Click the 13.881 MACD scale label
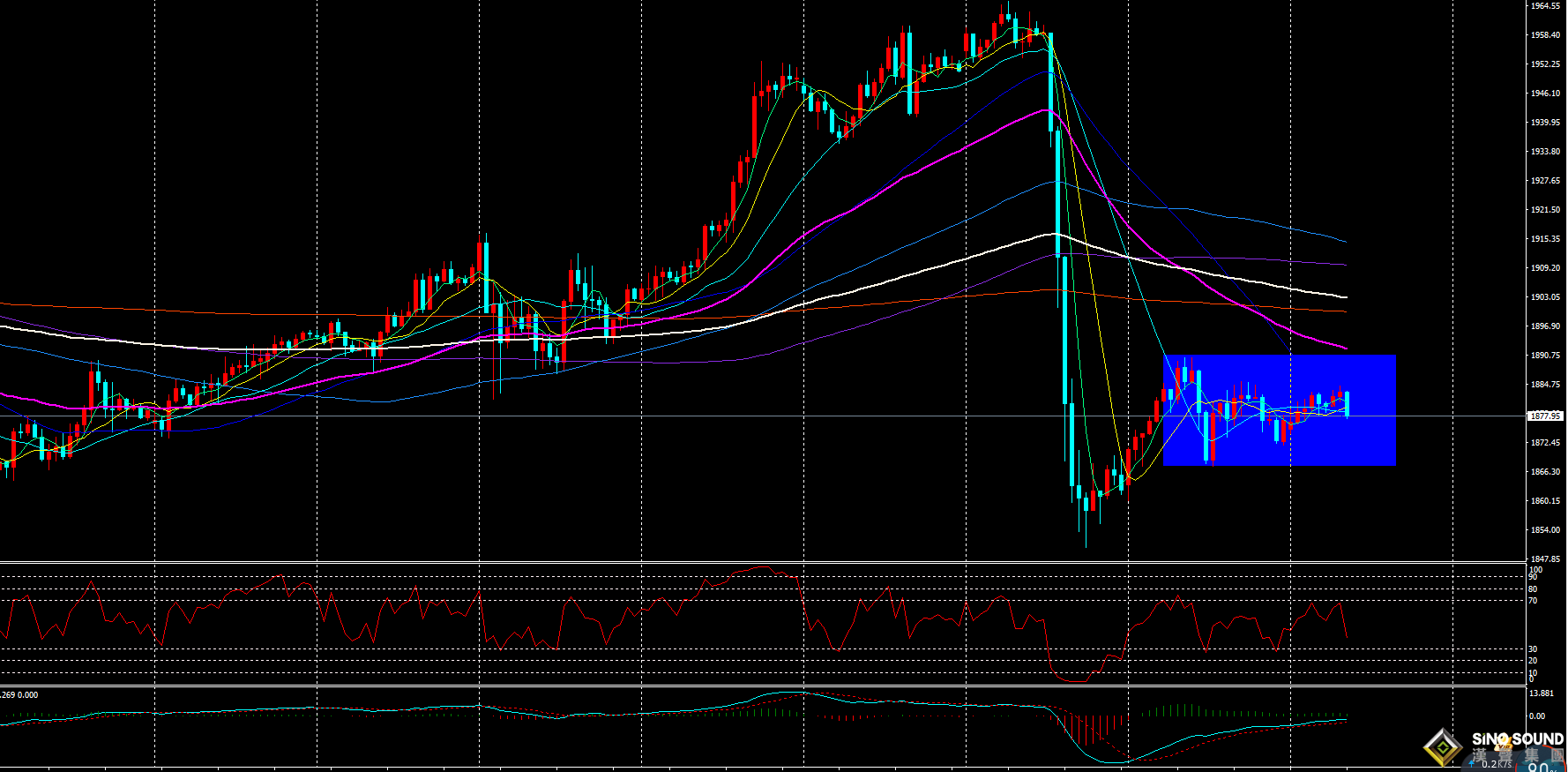The image size is (1568, 772). (x=1542, y=693)
